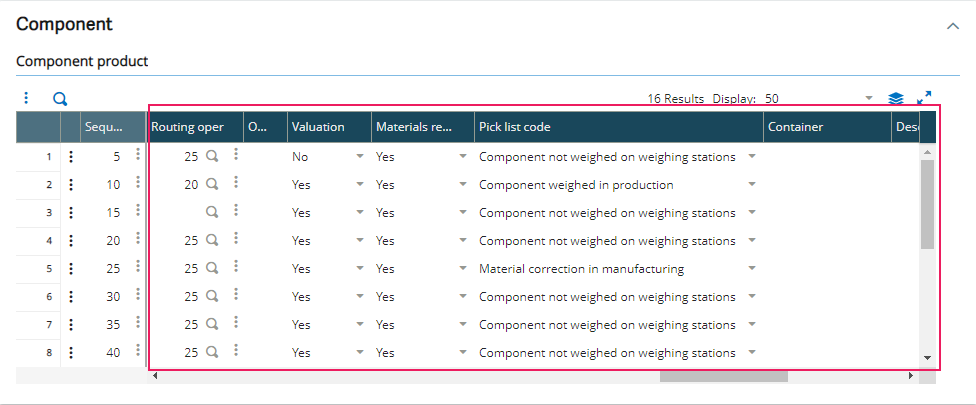Open Pick list code dropdown in row 5
Image resolution: width=976 pixels, height=405 pixels.
pos(752,269)
